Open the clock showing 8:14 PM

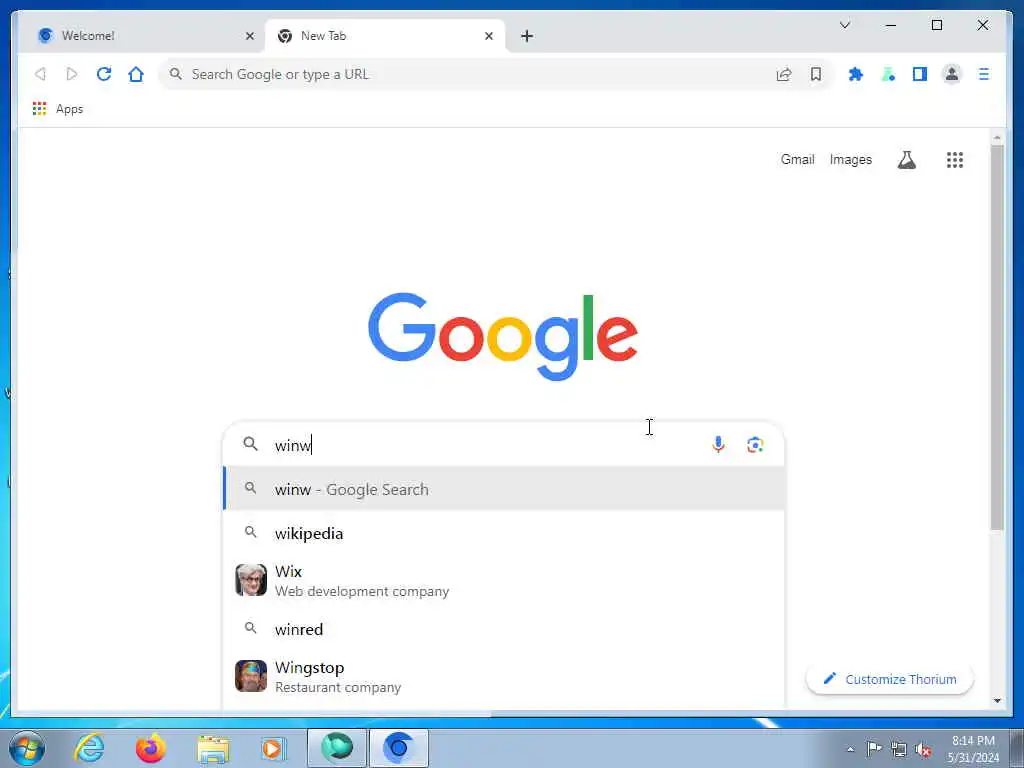(x=973, y=749)
